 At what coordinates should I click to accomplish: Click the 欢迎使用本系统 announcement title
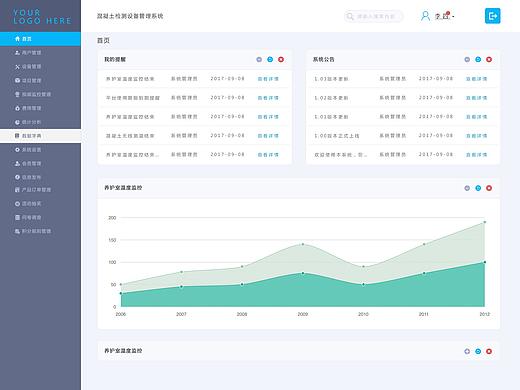tap(340, 155)
